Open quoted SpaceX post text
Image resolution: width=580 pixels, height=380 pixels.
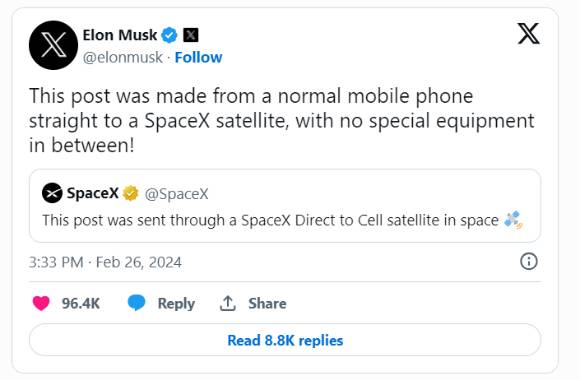pos(270,221)
